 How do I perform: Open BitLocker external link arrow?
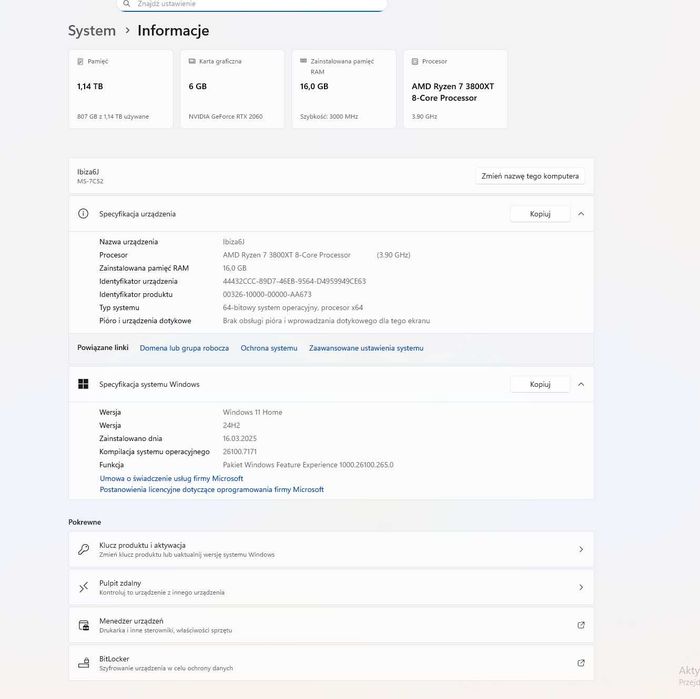click(x=581, y=663)
